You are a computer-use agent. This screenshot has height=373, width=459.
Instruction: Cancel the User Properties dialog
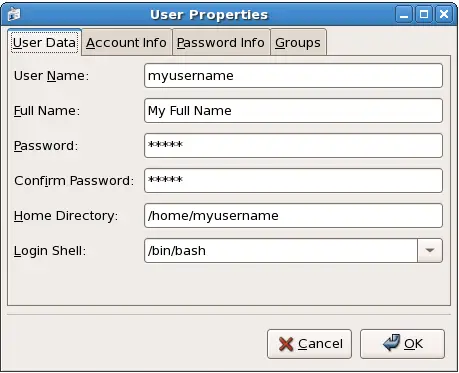point(309,344)
